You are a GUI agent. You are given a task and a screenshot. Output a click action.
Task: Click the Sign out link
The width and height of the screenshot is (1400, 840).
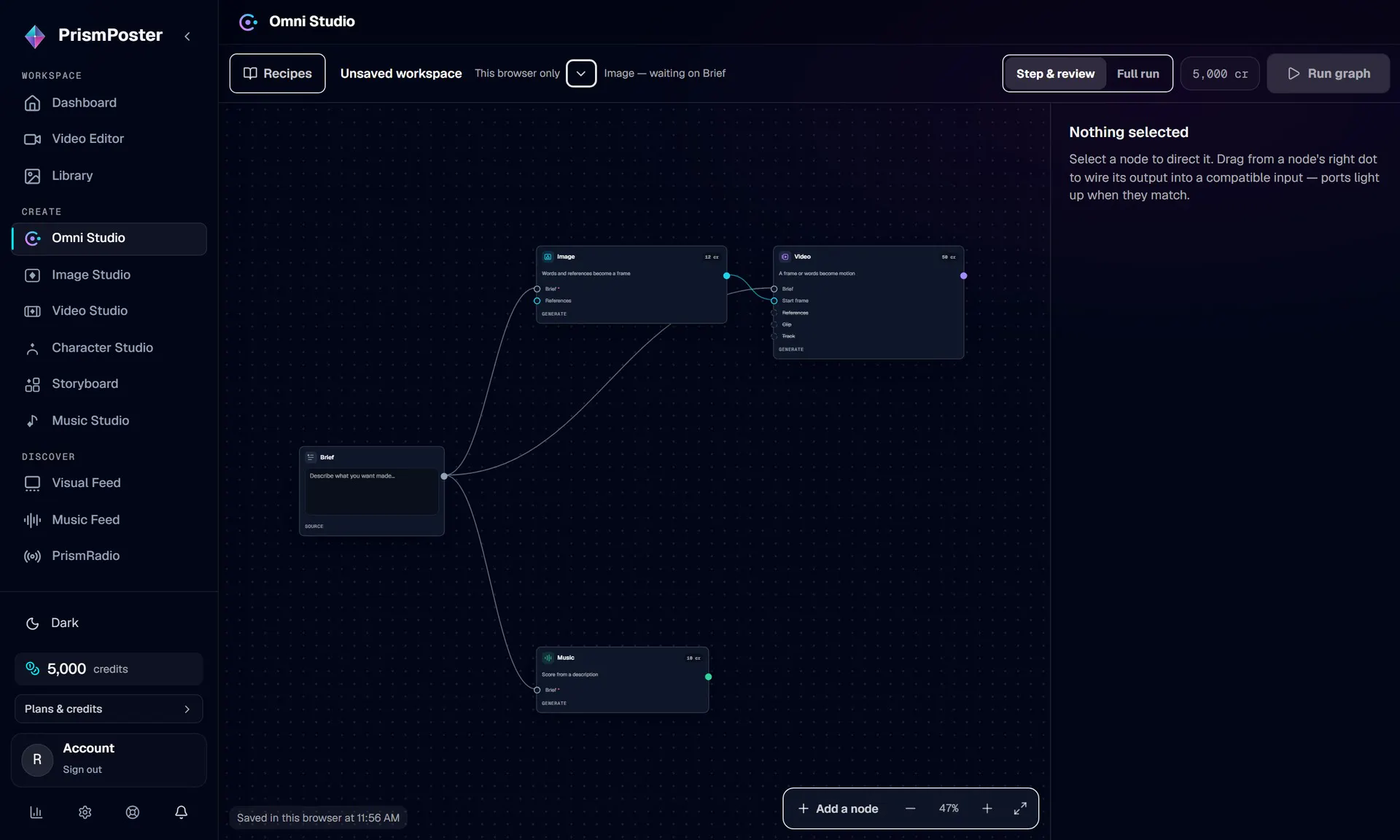82,770
